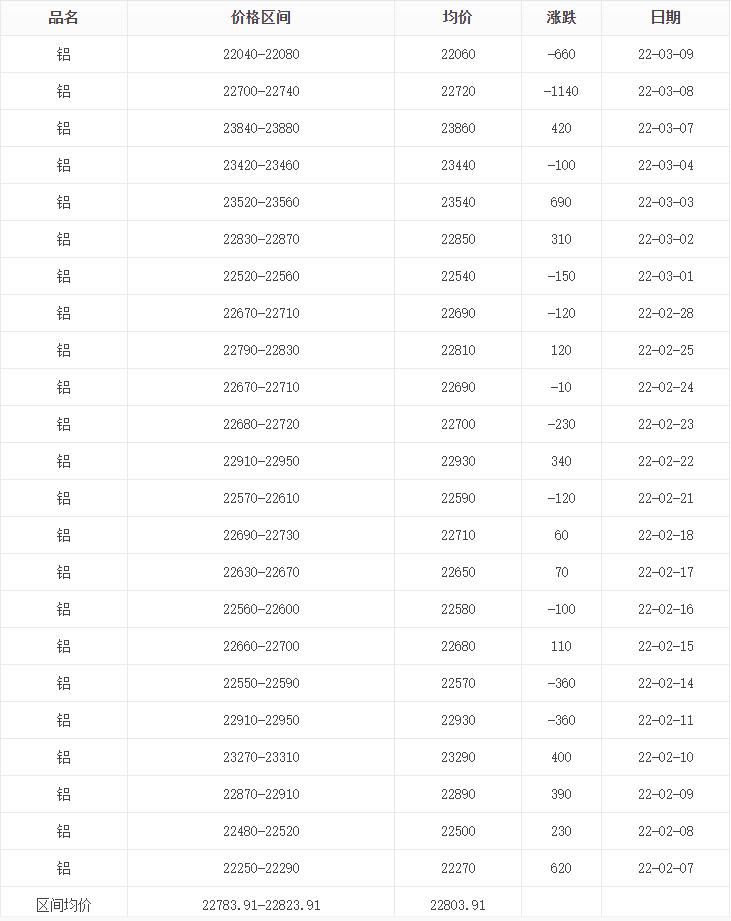This screenshot has width=731, height=921.
Task: Select the change value -1140
Action: pyautogui.click(x=561, y=92)
